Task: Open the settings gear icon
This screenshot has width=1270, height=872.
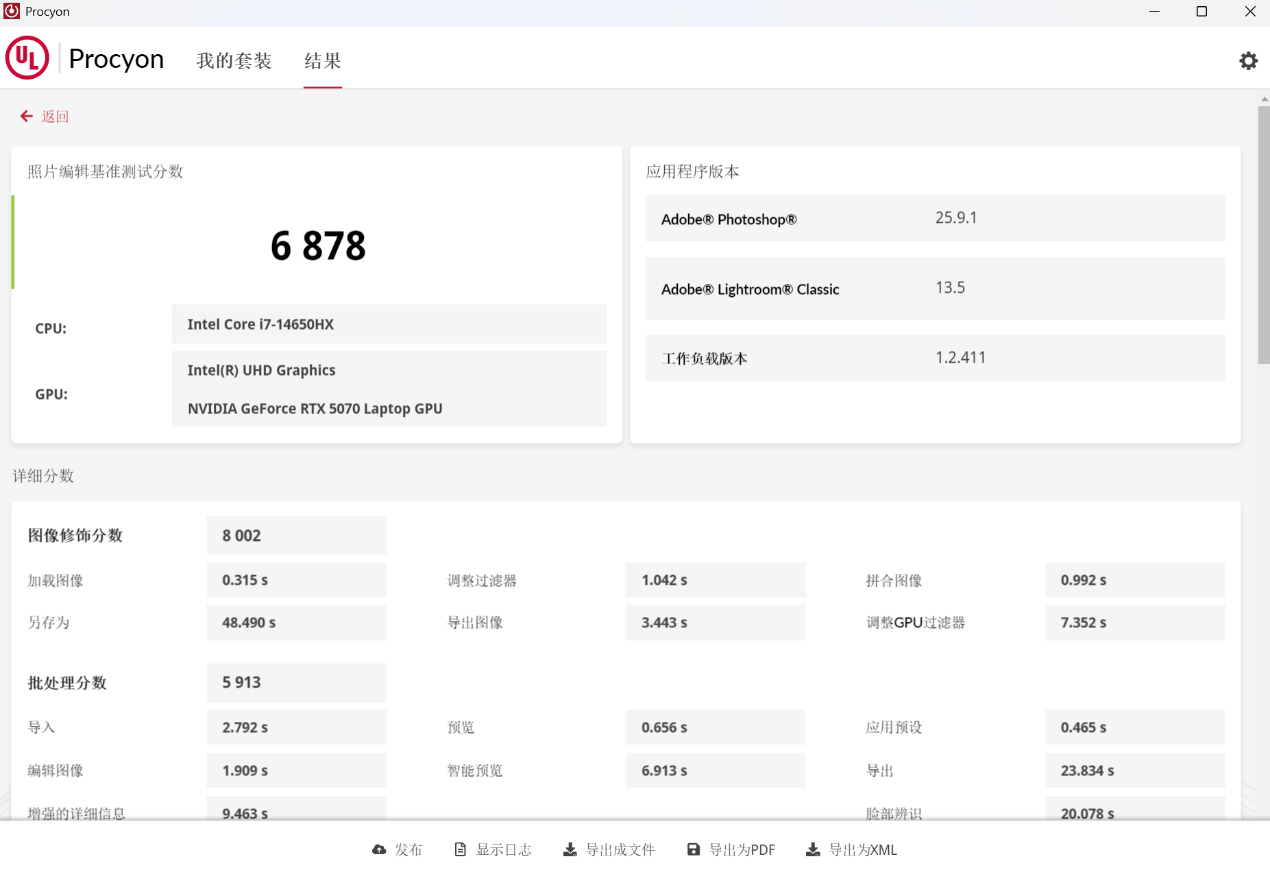Action: (1248, 60)
